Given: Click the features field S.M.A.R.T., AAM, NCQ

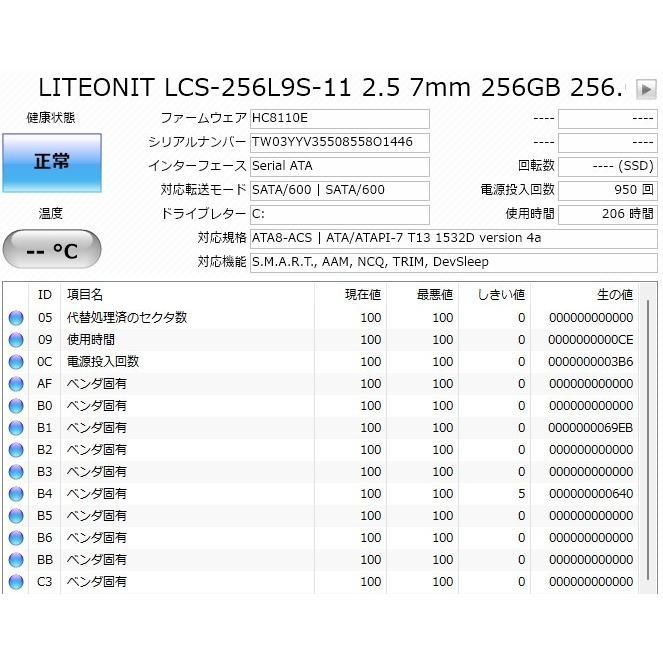Looking at the screenshot, I should 454,263.
